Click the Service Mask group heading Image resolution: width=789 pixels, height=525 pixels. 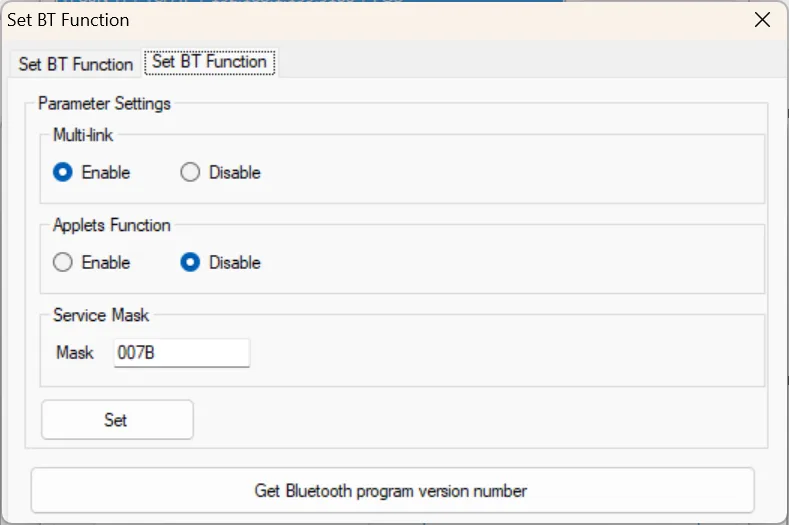[x=101, y=315]
